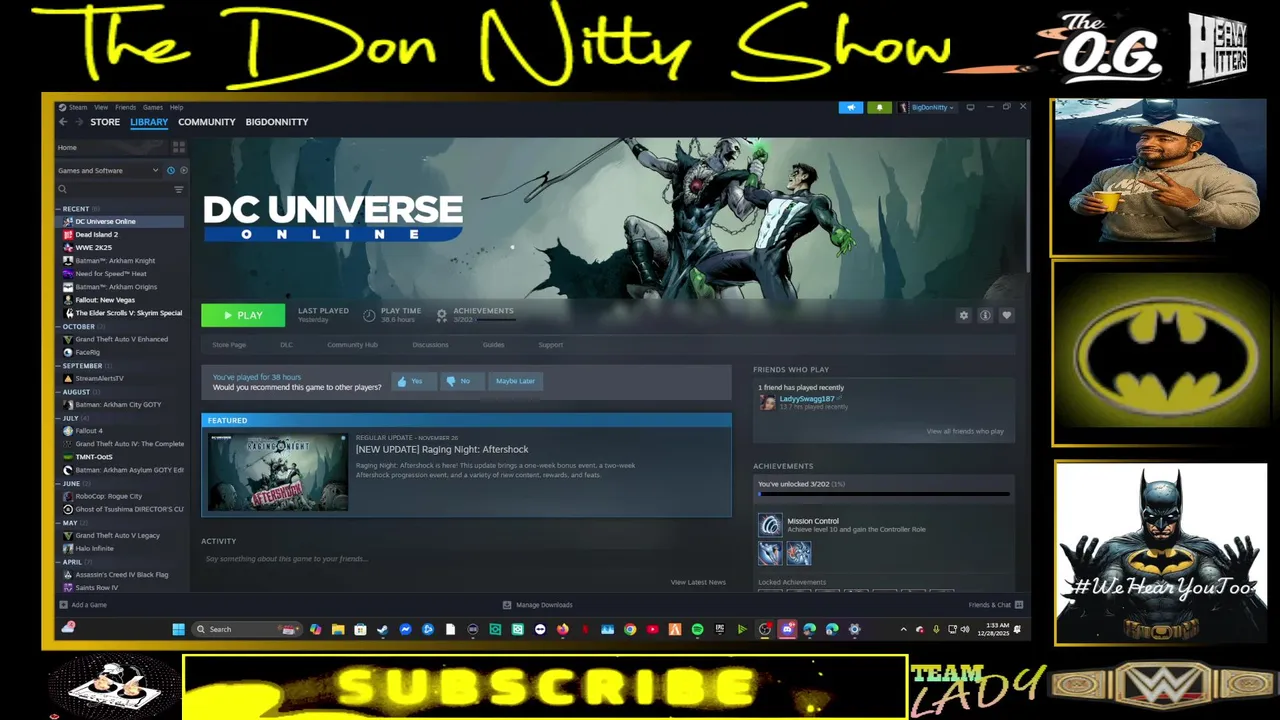This screenshot has height=720, width=1280.
Task: Open File Explorer from the taskbar
Action: pyautogui.click(x=338, y=629)
